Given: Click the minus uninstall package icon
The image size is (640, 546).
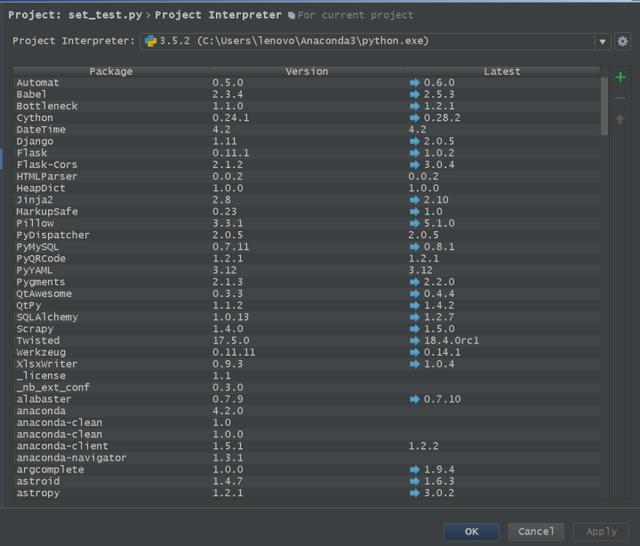Looking at the screenshot, I should (x=621, y=98).
